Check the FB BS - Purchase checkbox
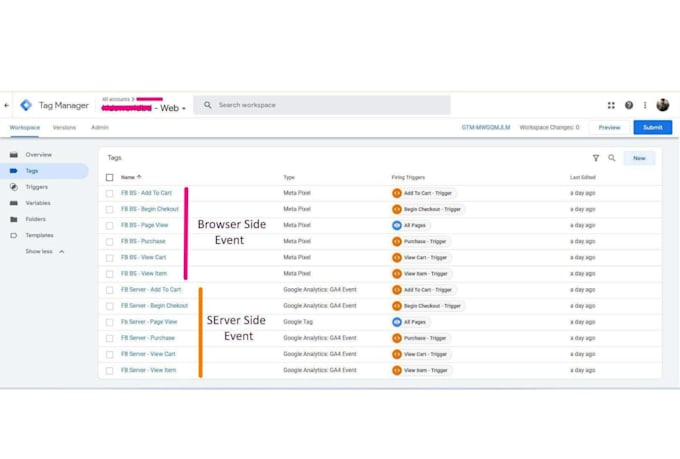The height and width of the screenshot is (459, 680). point(109,242)
